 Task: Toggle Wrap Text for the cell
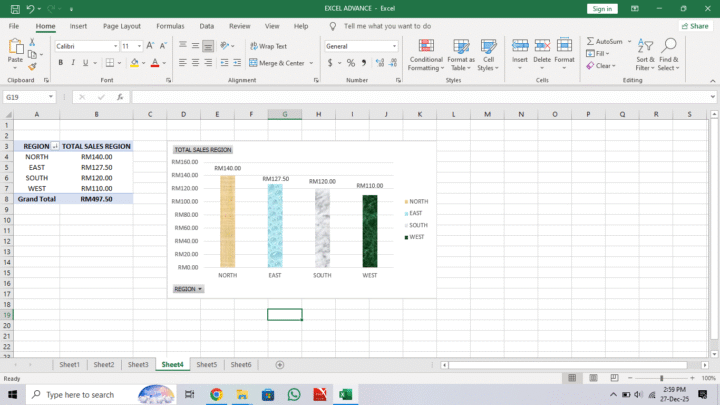tap(267, 46)
